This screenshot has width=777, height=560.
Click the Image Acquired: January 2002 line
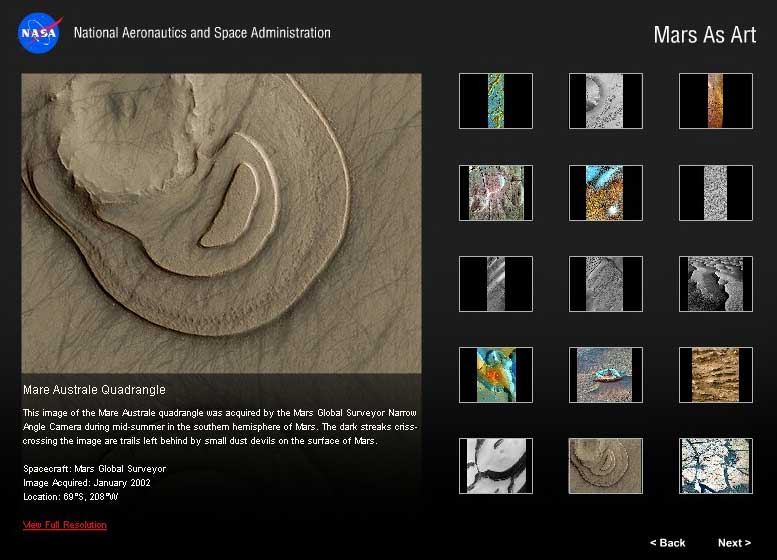[87, 483]
